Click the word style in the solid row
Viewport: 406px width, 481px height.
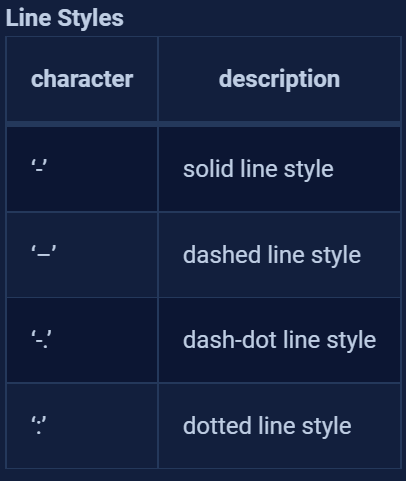pos(309,170)
